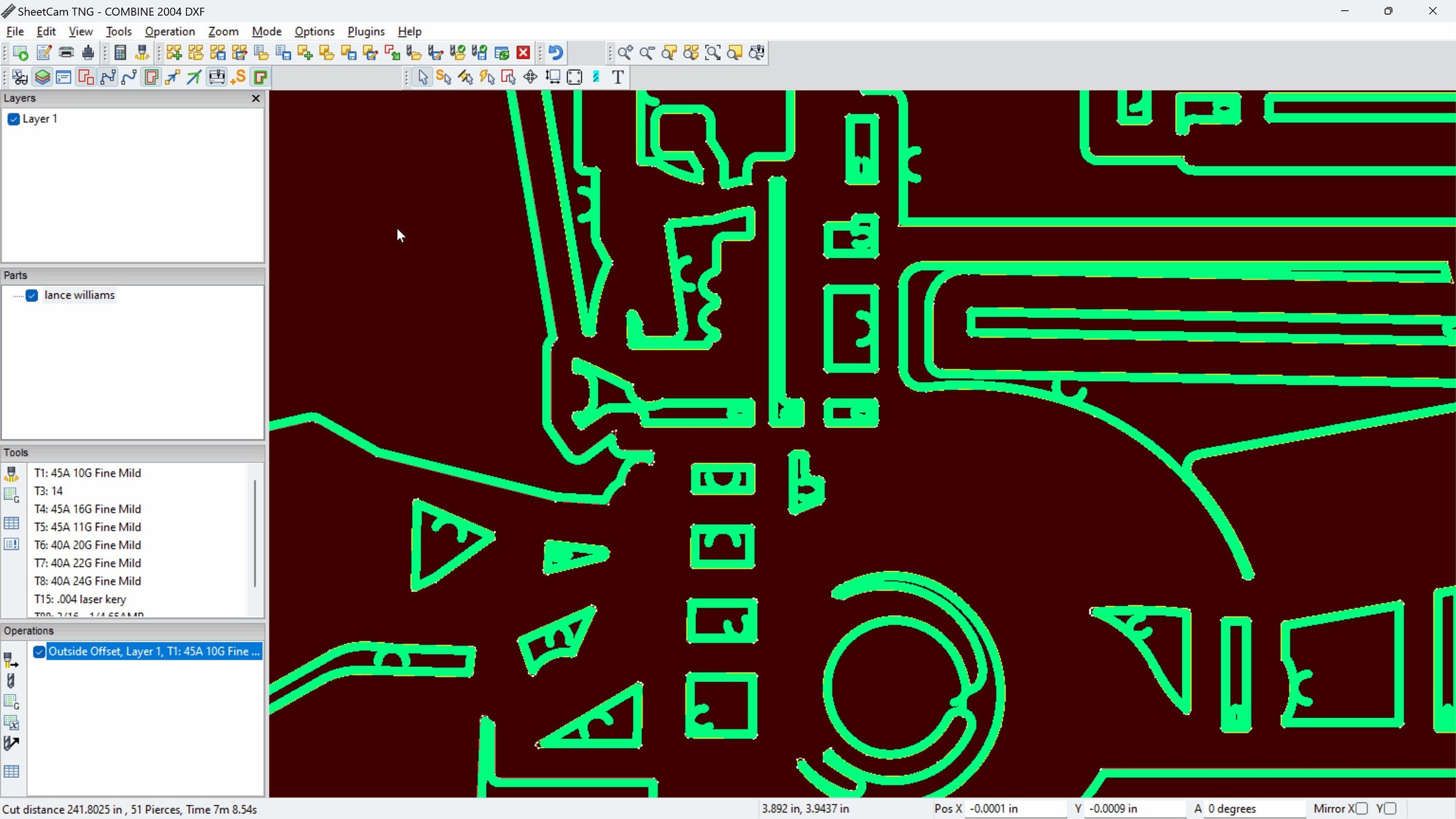Viewport: 1456px width, 819px height.
Task: Open the Zoom menu
Action: point(224,31)
